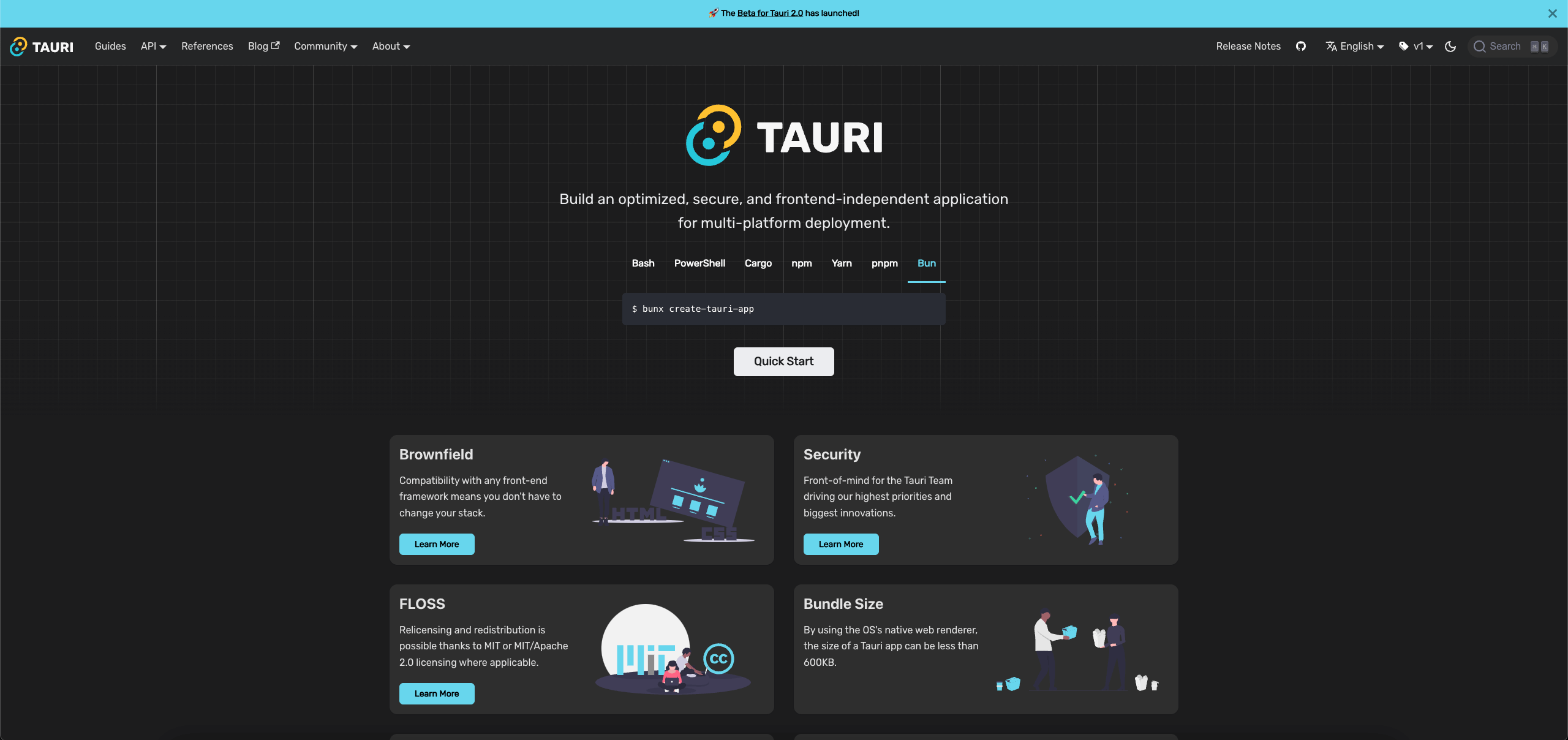Open the Blog link in navbar

263,47
